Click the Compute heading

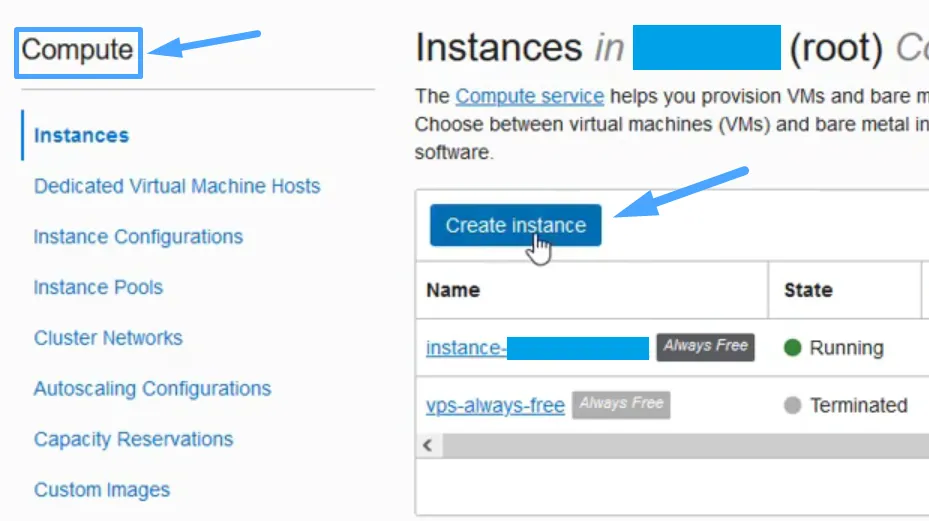(78, 50)
